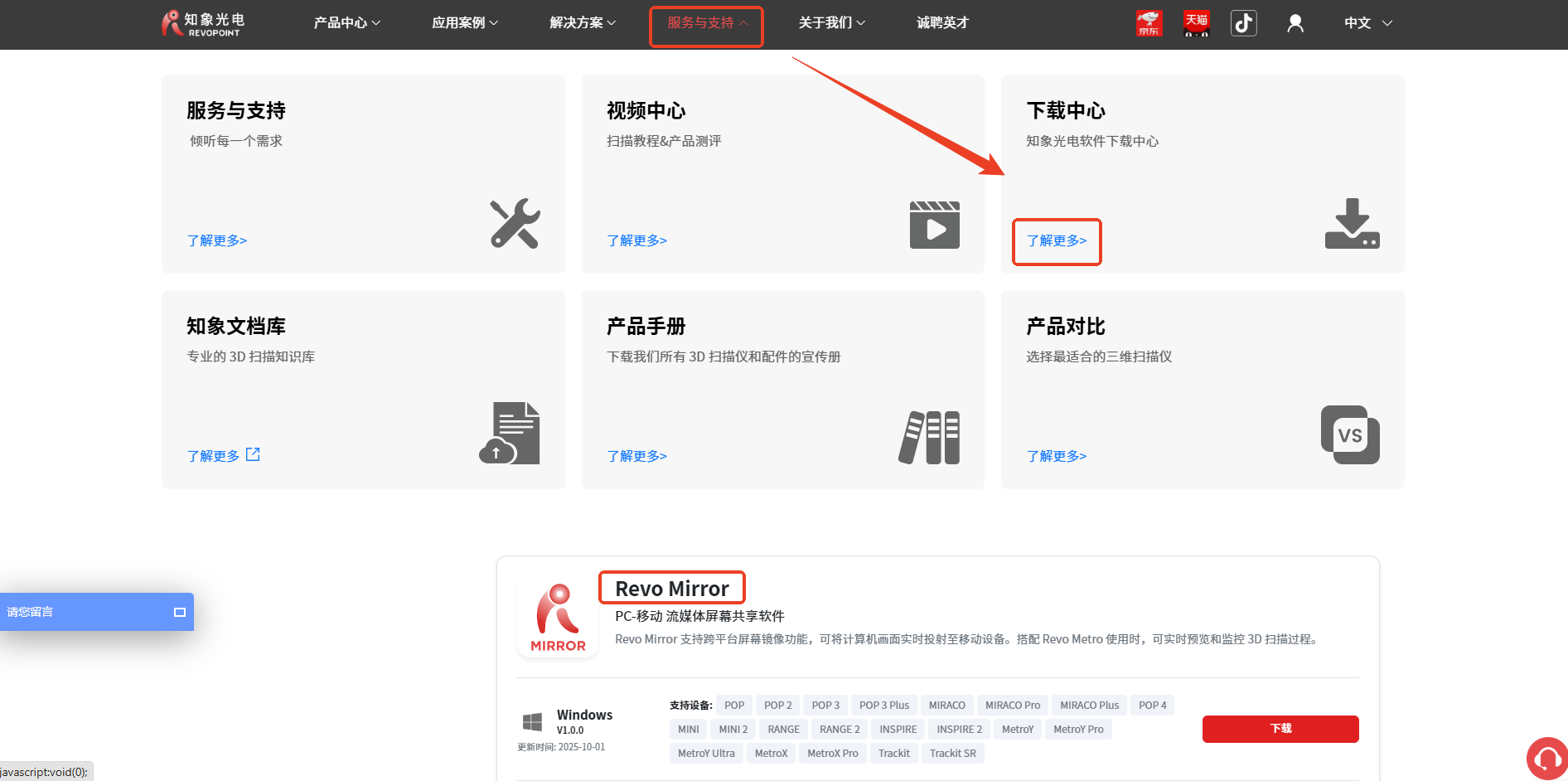
Task: Click the cloud document icon in 知象文档库 card
Action: [510, 433]
